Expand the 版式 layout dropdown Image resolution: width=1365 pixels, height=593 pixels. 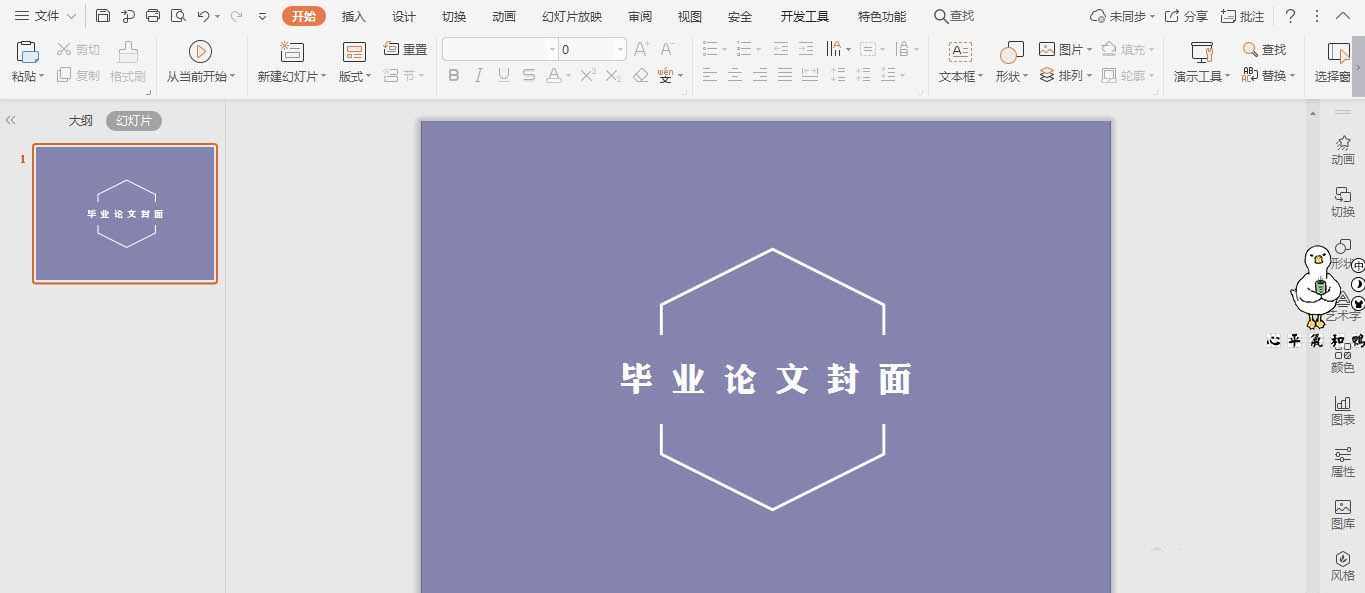(368, 77)
